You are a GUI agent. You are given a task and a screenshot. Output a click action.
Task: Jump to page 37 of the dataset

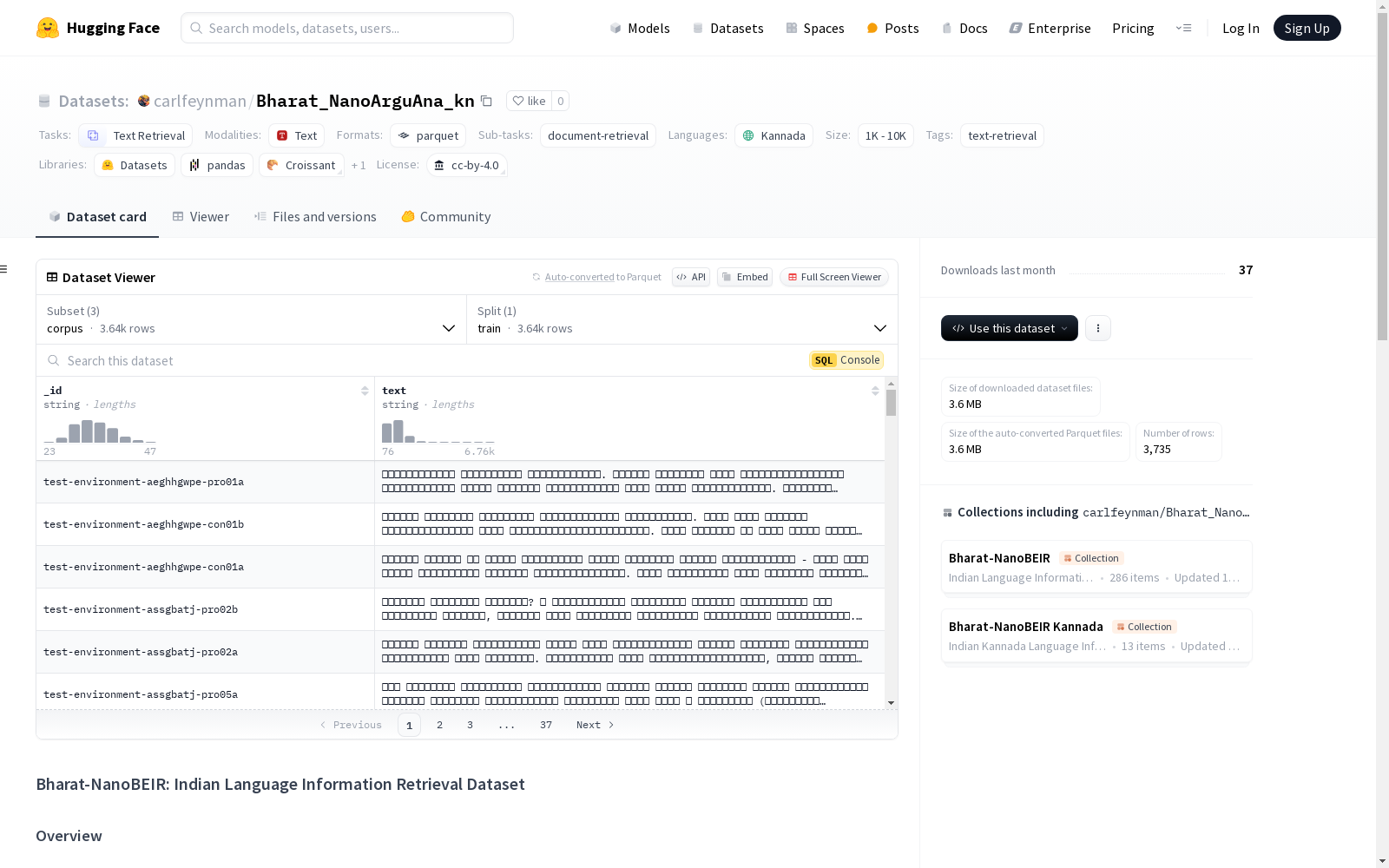coord(546,725)
